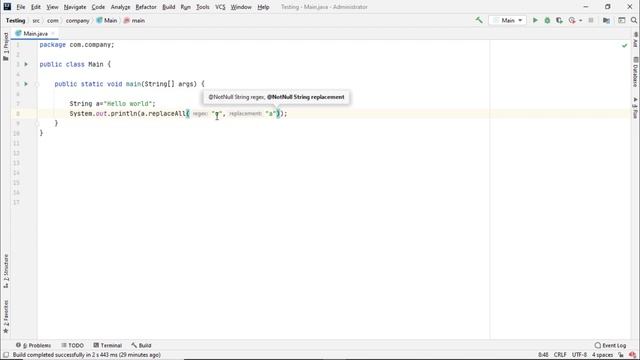Viewport: 640px width, 360px height.
Task: Open the Terminal tool window tab
Action: (x=107, y=345)
